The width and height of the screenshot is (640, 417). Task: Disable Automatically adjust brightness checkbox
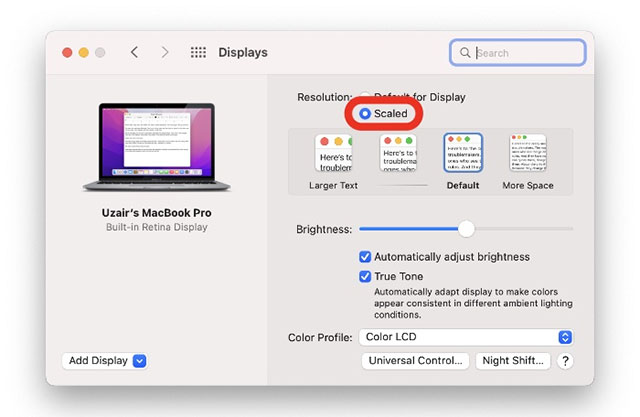pyautogui.click(x=365, y=257)
